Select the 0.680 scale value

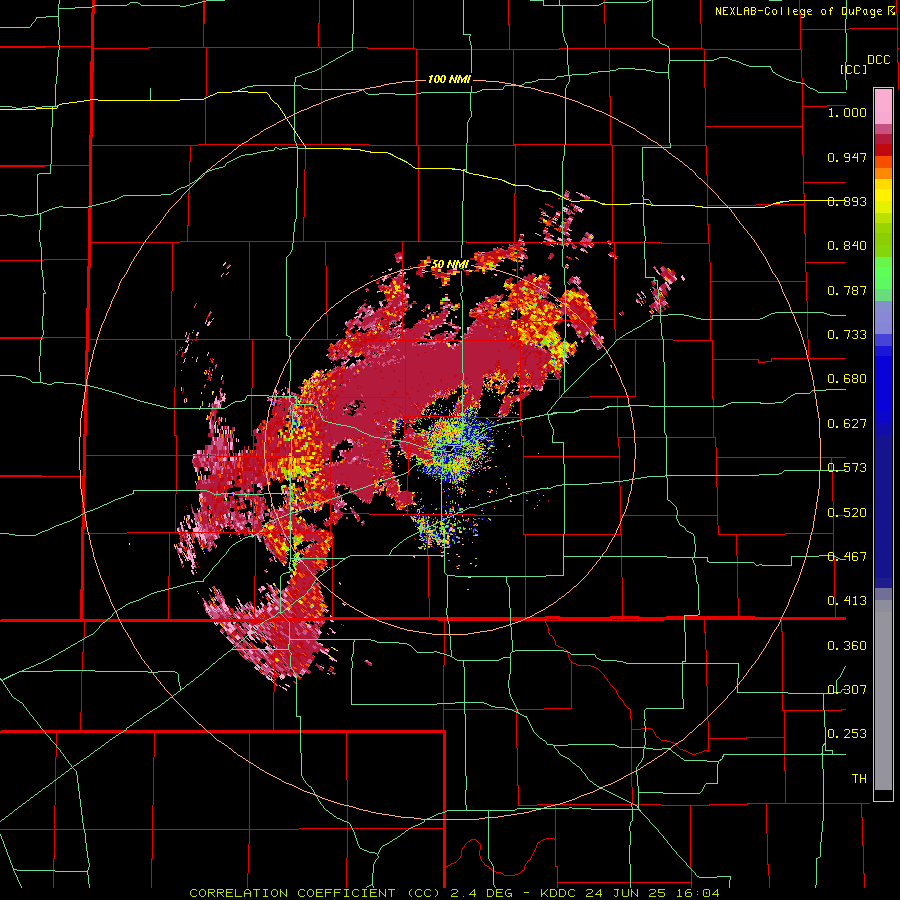(x=847, y=379)
